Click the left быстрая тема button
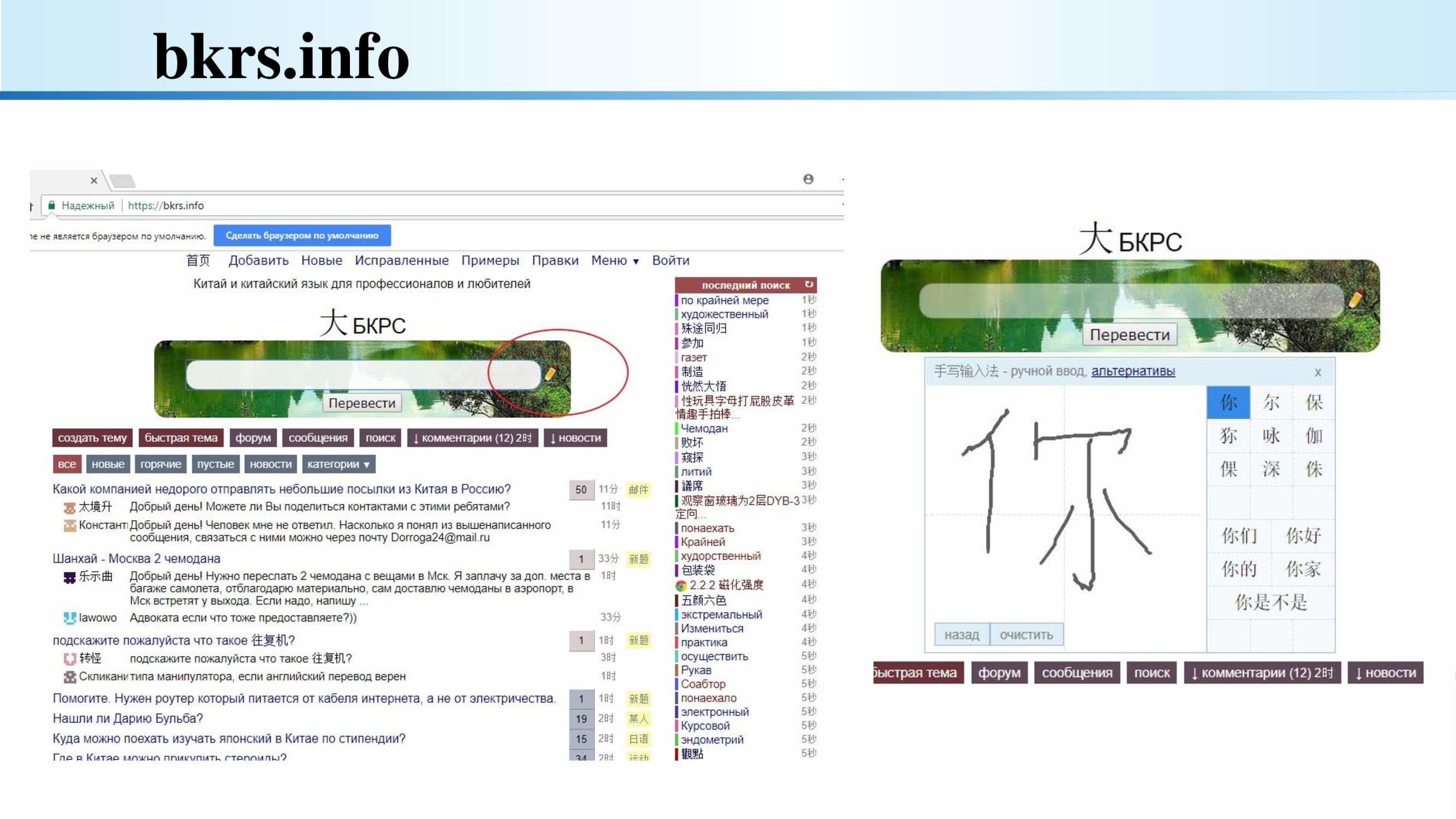 coord(181,438)
